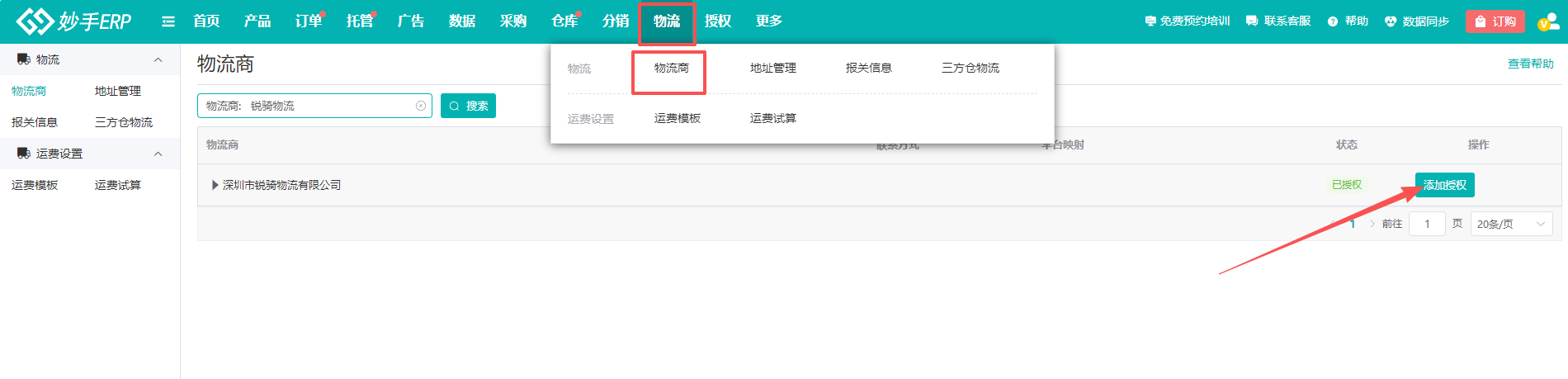
Task: Select 报关信息 in the dropdown menu
Action: pyautogui.click(x=869, y=69)
